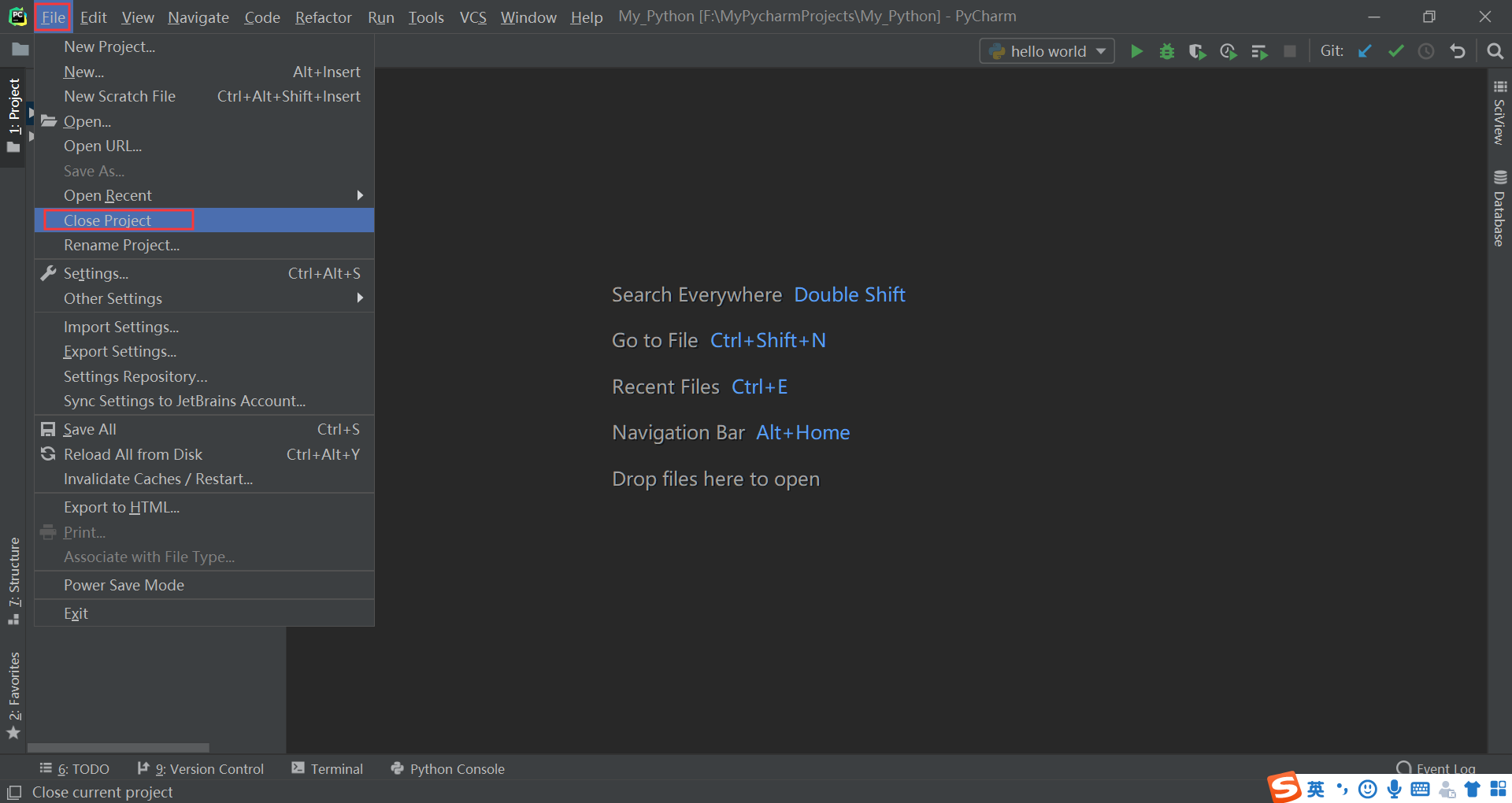Viewport: 1512px width, 803px height.
Task: Enable Power Save Mode
Action: [x=124, y=584]
